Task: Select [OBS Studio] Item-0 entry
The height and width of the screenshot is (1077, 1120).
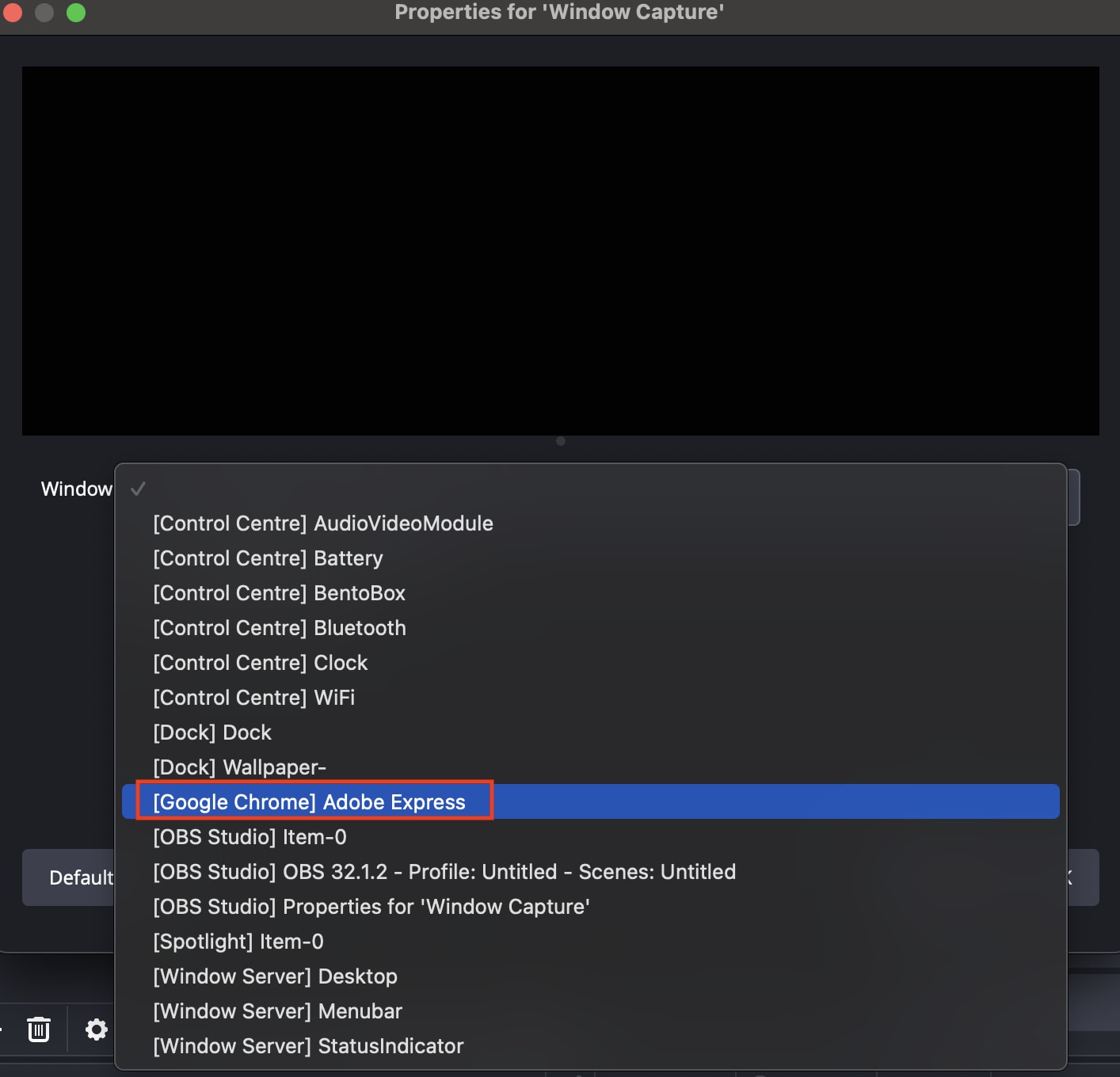Action: pos(591,837)
